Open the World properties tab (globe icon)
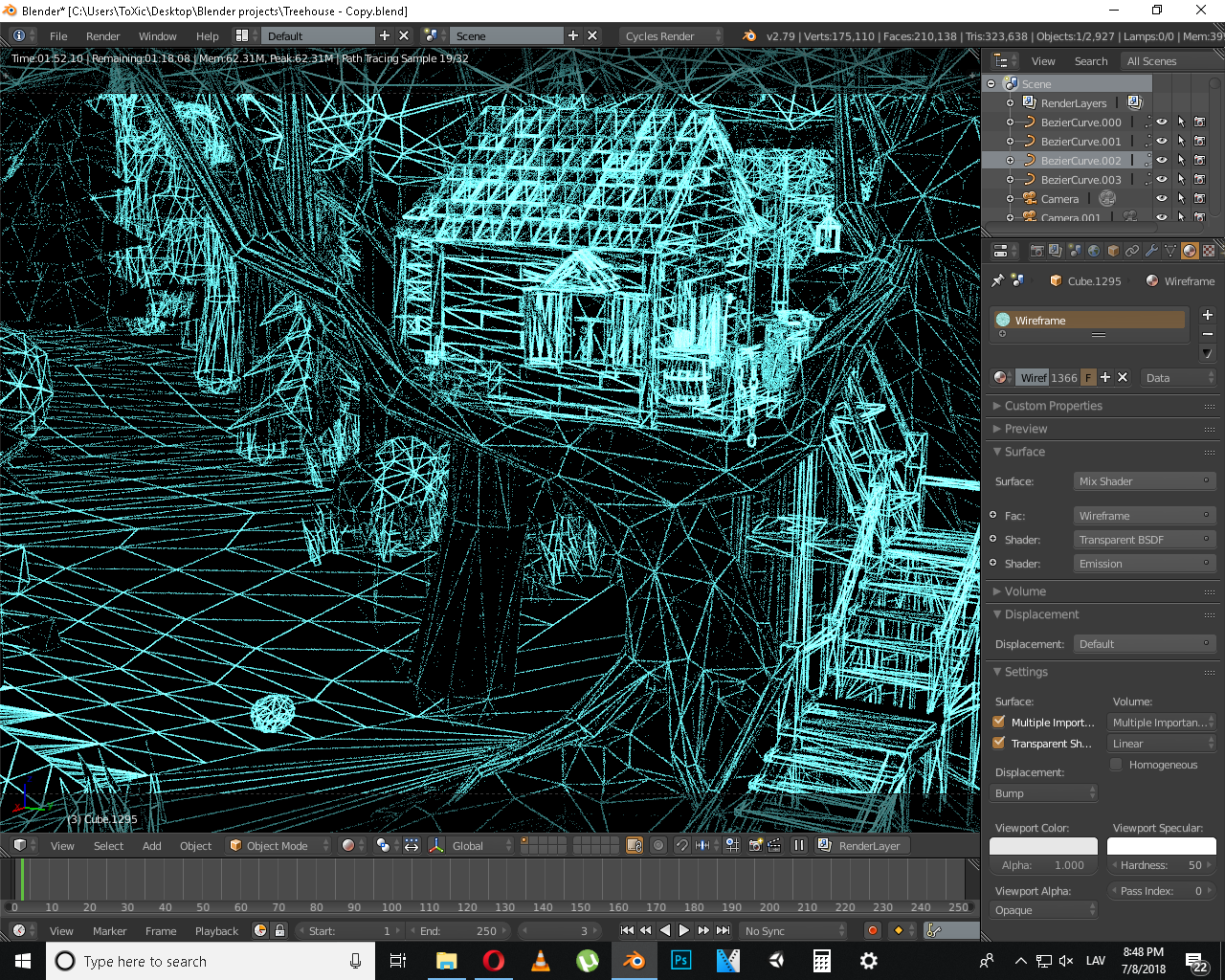 pyautogui.click(x=1094, y=251)
